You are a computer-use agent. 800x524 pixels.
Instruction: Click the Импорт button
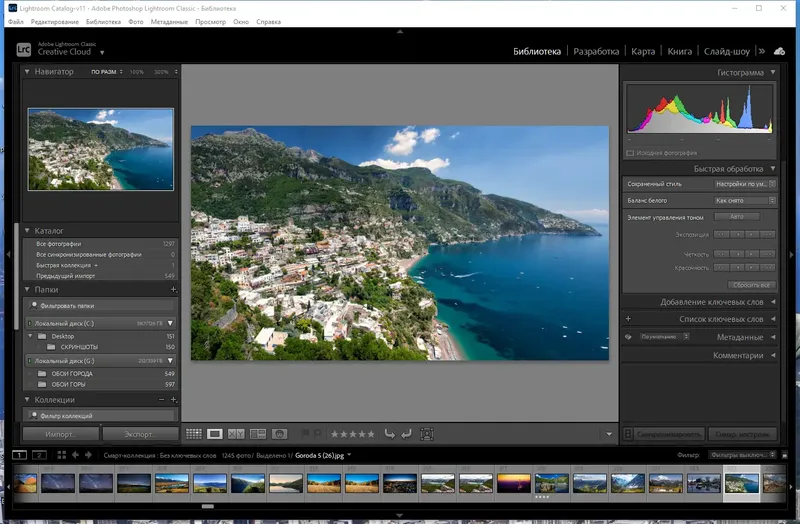[60, 434]
